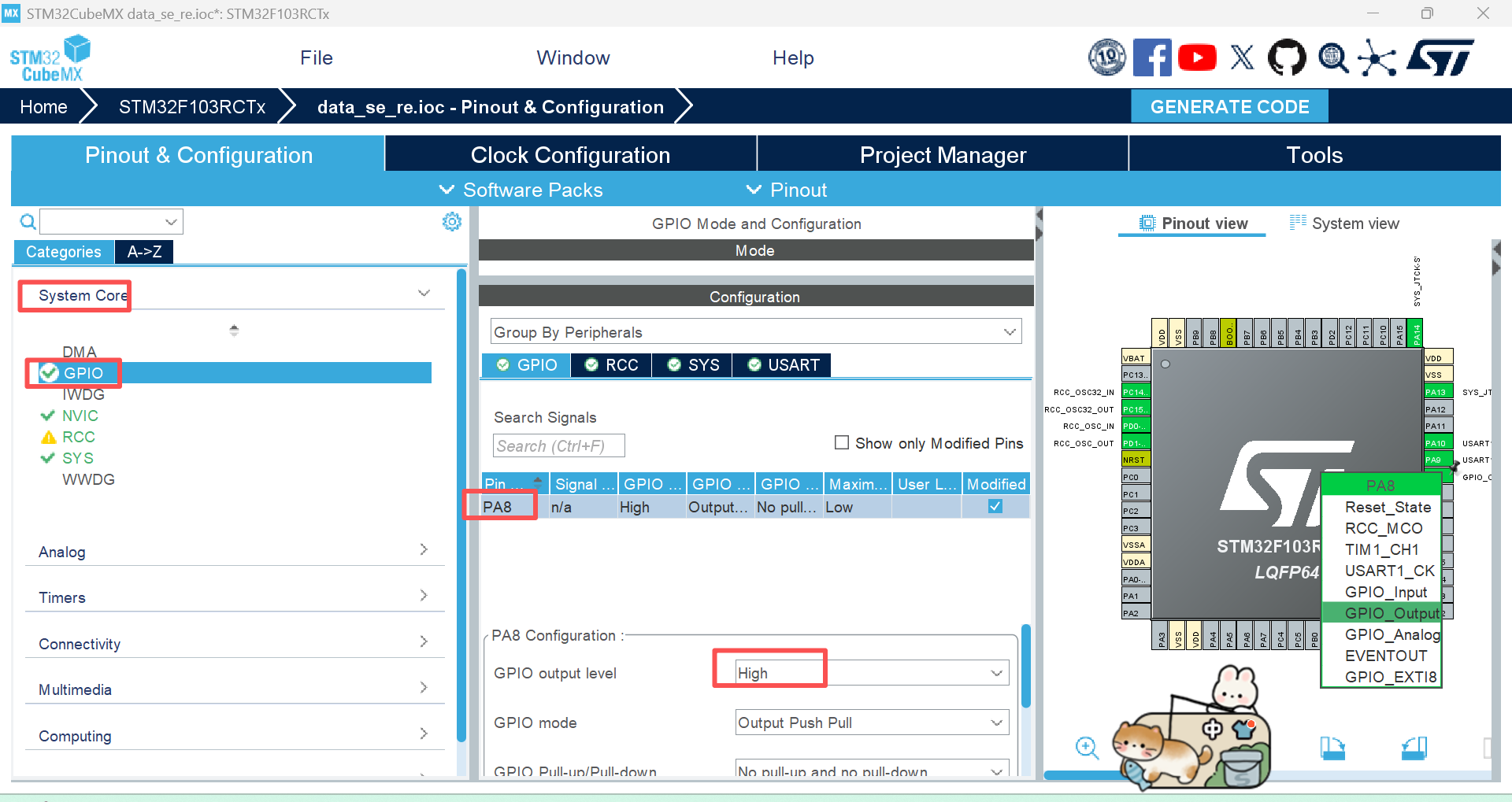Viewport: 1512px width, 802px height.
Task: Click the input method 中 language icon
Action: pyautogui.click(x=1212, y=729)
